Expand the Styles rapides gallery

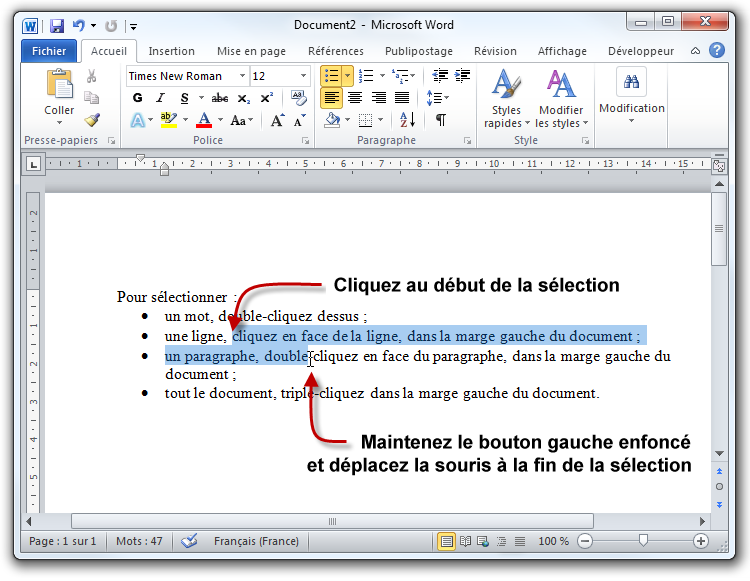[x=507, y=98]
